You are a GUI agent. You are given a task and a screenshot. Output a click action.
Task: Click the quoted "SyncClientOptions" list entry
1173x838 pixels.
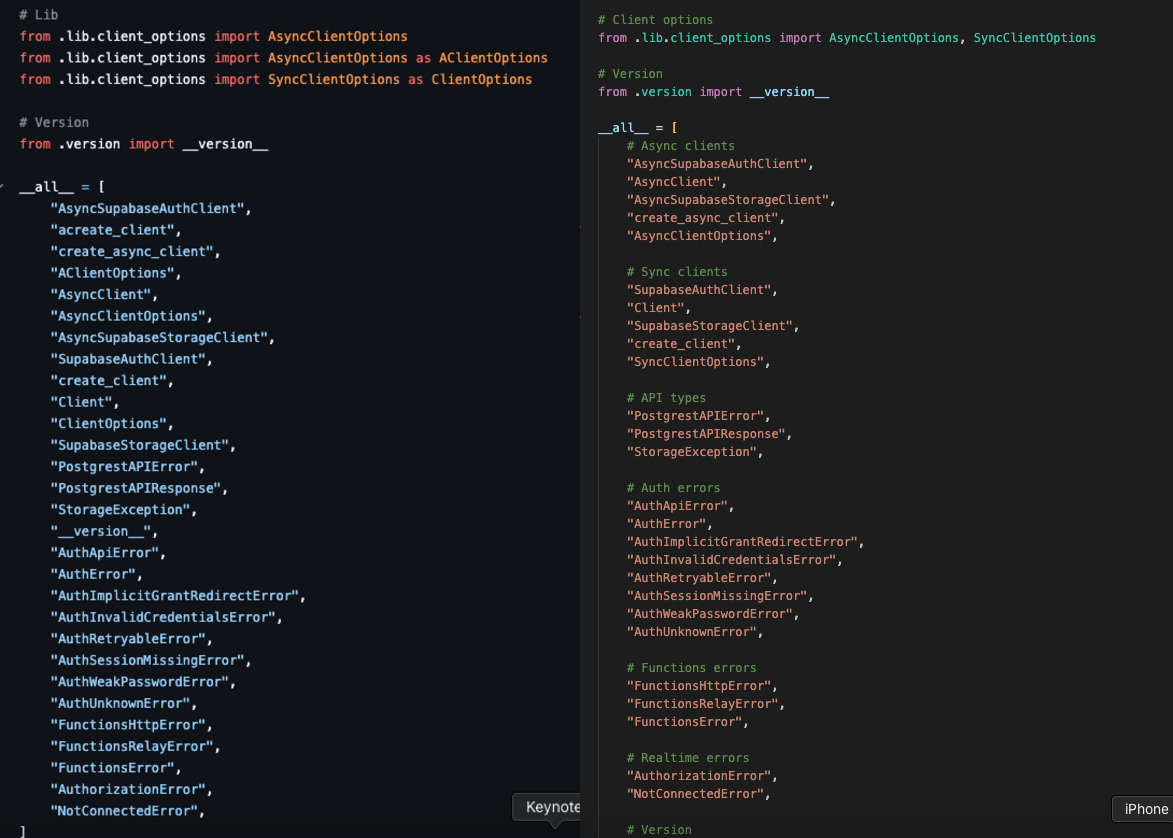[698, 362]
